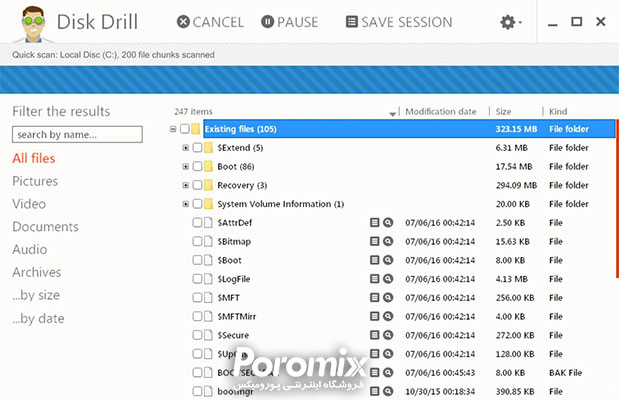Tick the checkbox for $MFTMirr file
This screenshot has height=400, width=619.
coord(197,317)
